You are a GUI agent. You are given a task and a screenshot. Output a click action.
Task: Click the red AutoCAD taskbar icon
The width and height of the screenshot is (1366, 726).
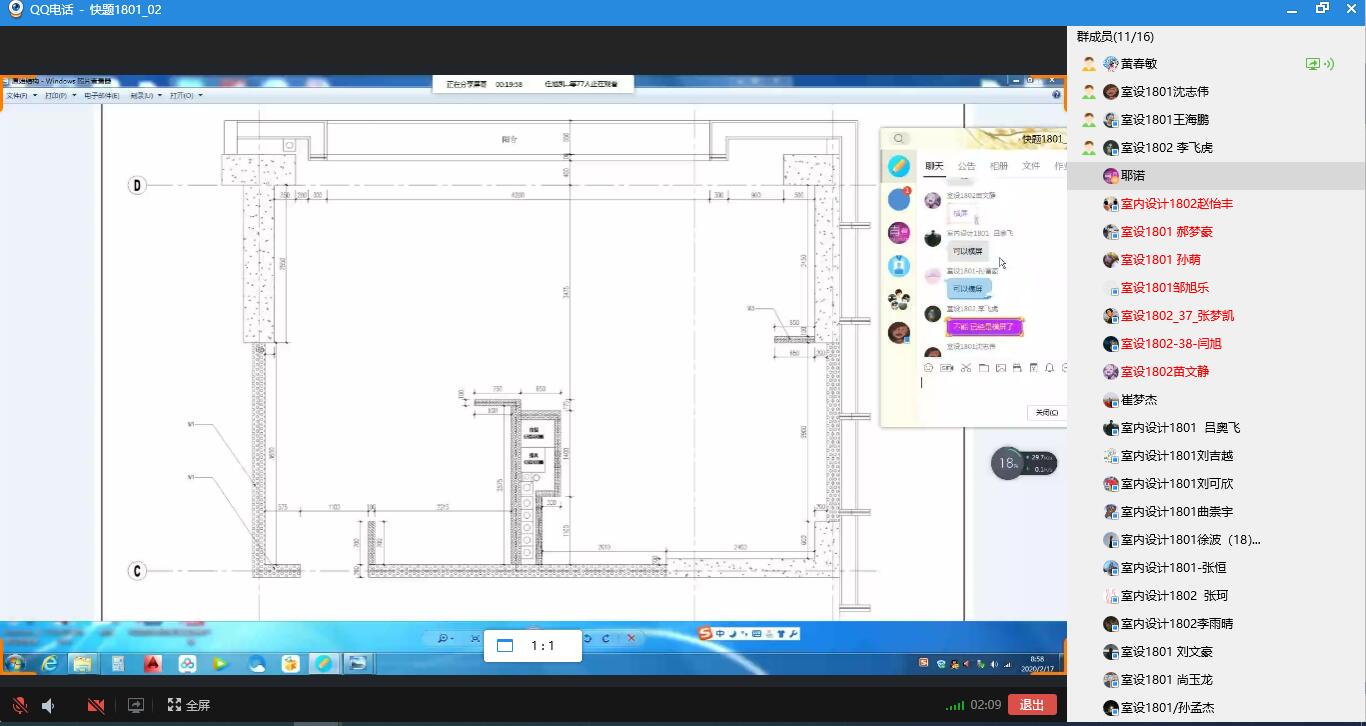point(152,663)
